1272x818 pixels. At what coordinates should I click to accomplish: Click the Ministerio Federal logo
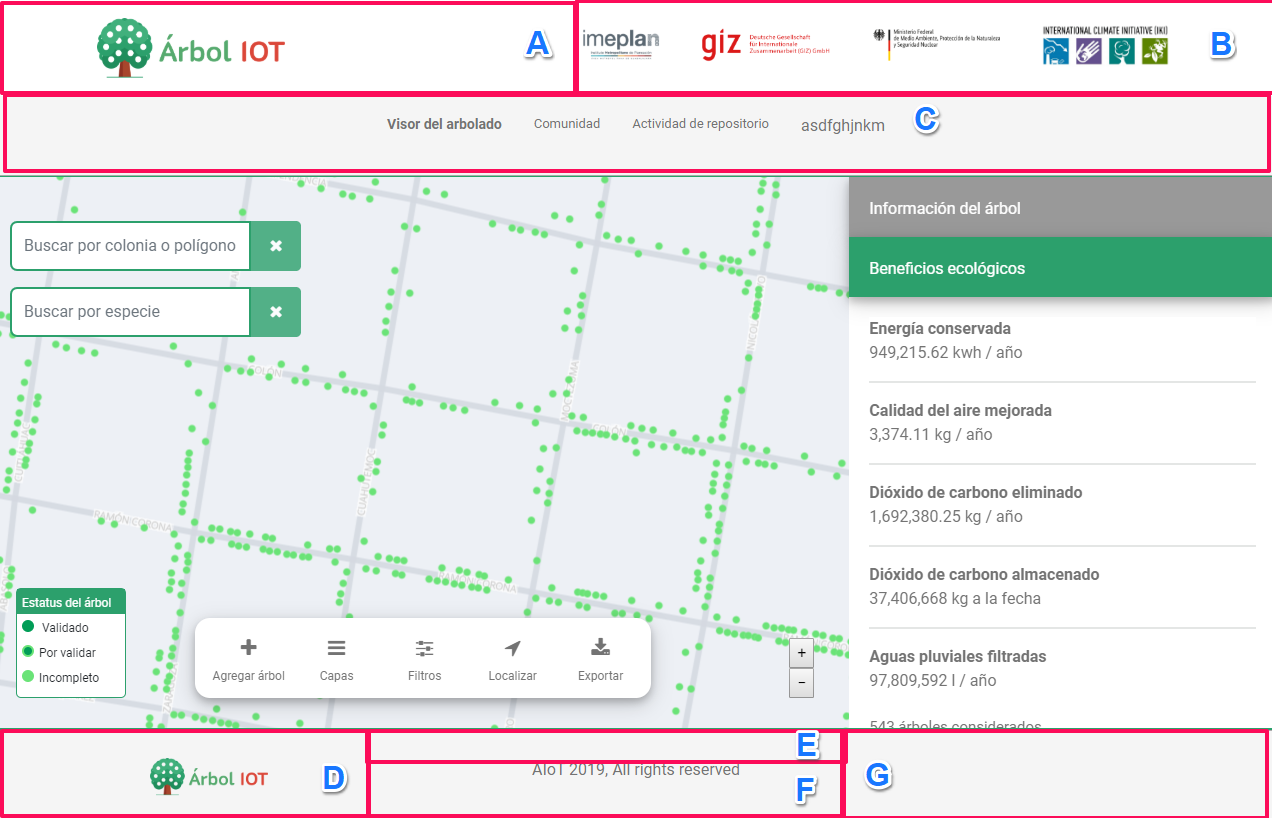[x=936, y=44]
